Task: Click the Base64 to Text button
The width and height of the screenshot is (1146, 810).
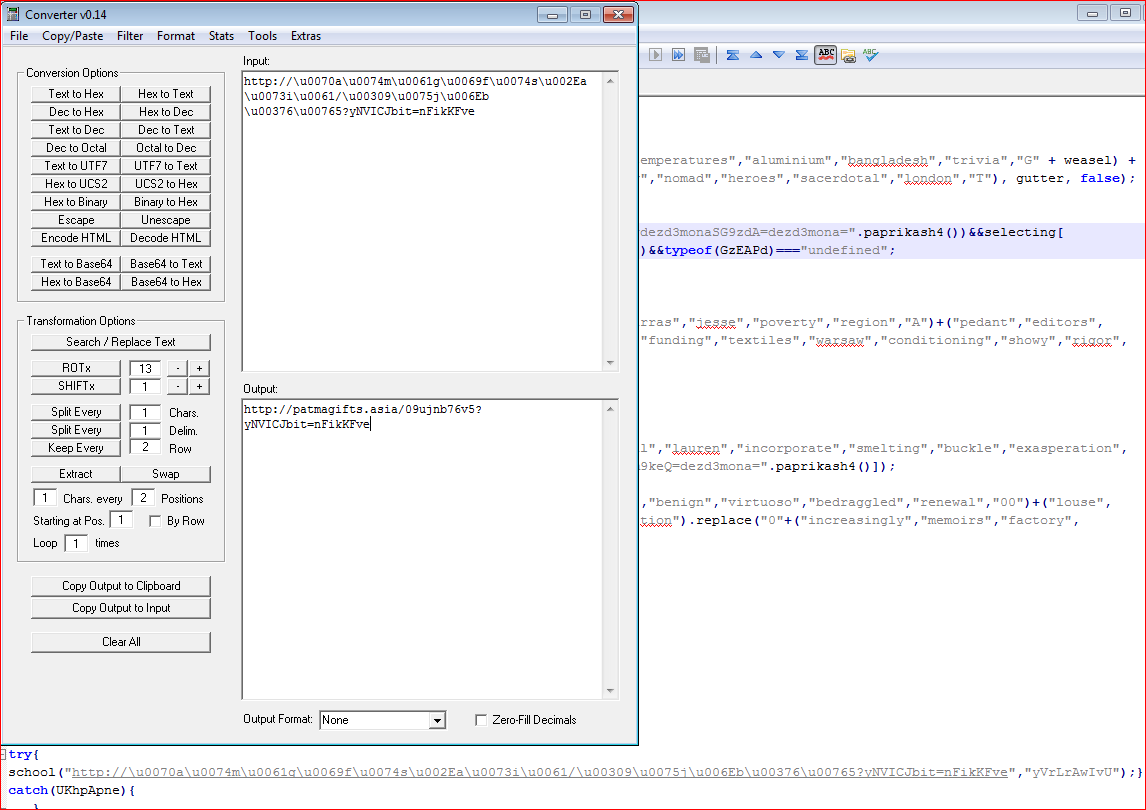Action: coord(166,264)
